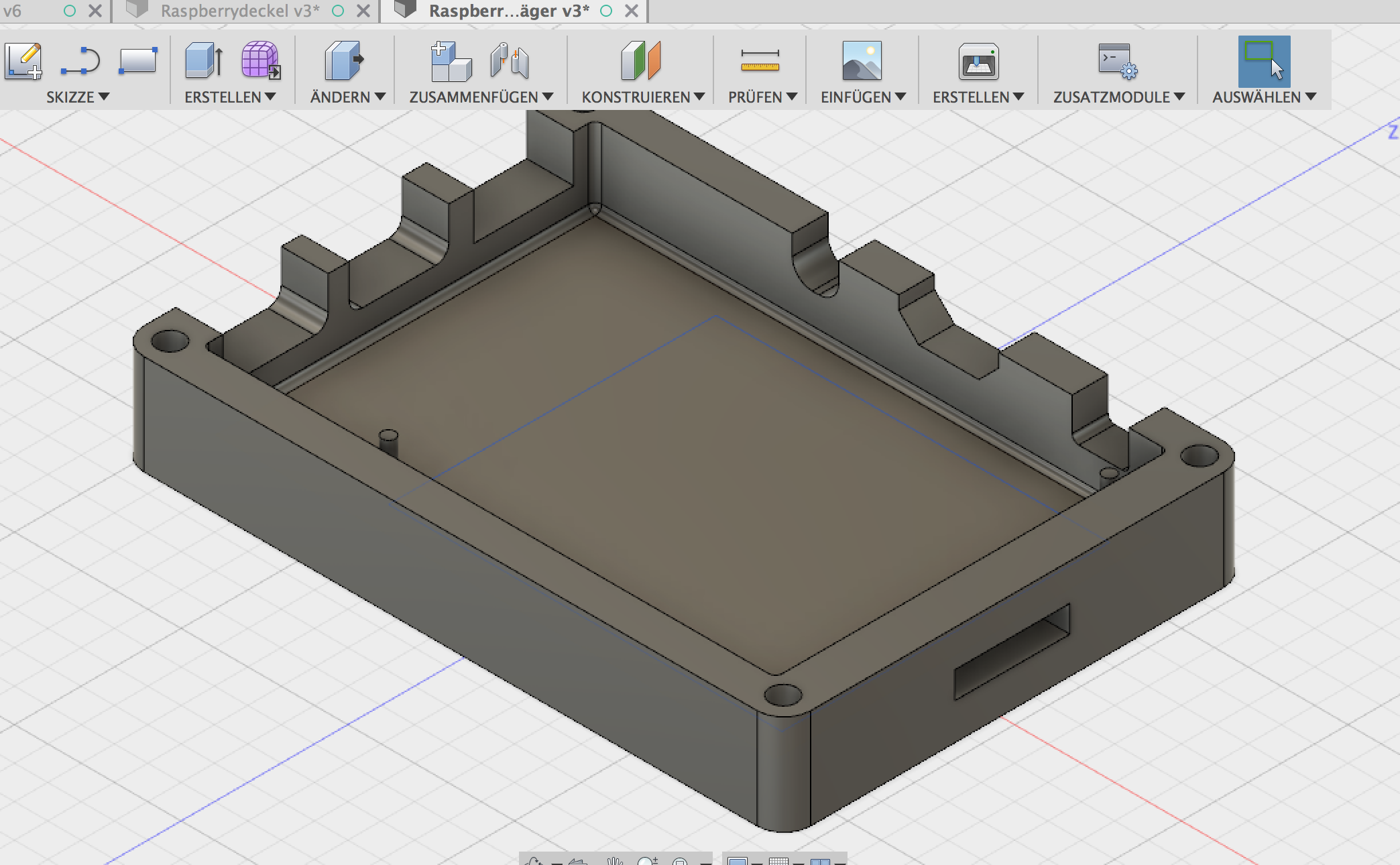Screen dimensions: 1400x865
Task: Launch Scripts and Add-Ins icon
Action: click(1117, 61)
